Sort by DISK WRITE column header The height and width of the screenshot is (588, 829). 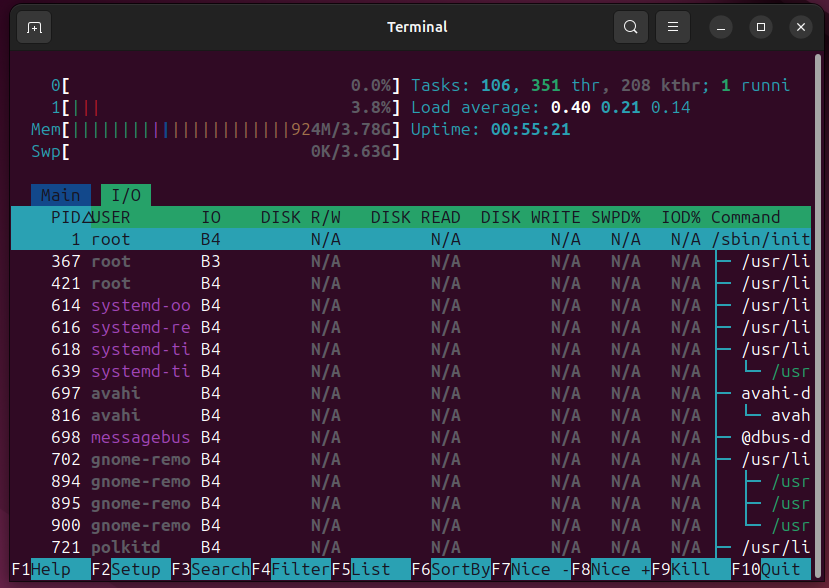[530, 217]
